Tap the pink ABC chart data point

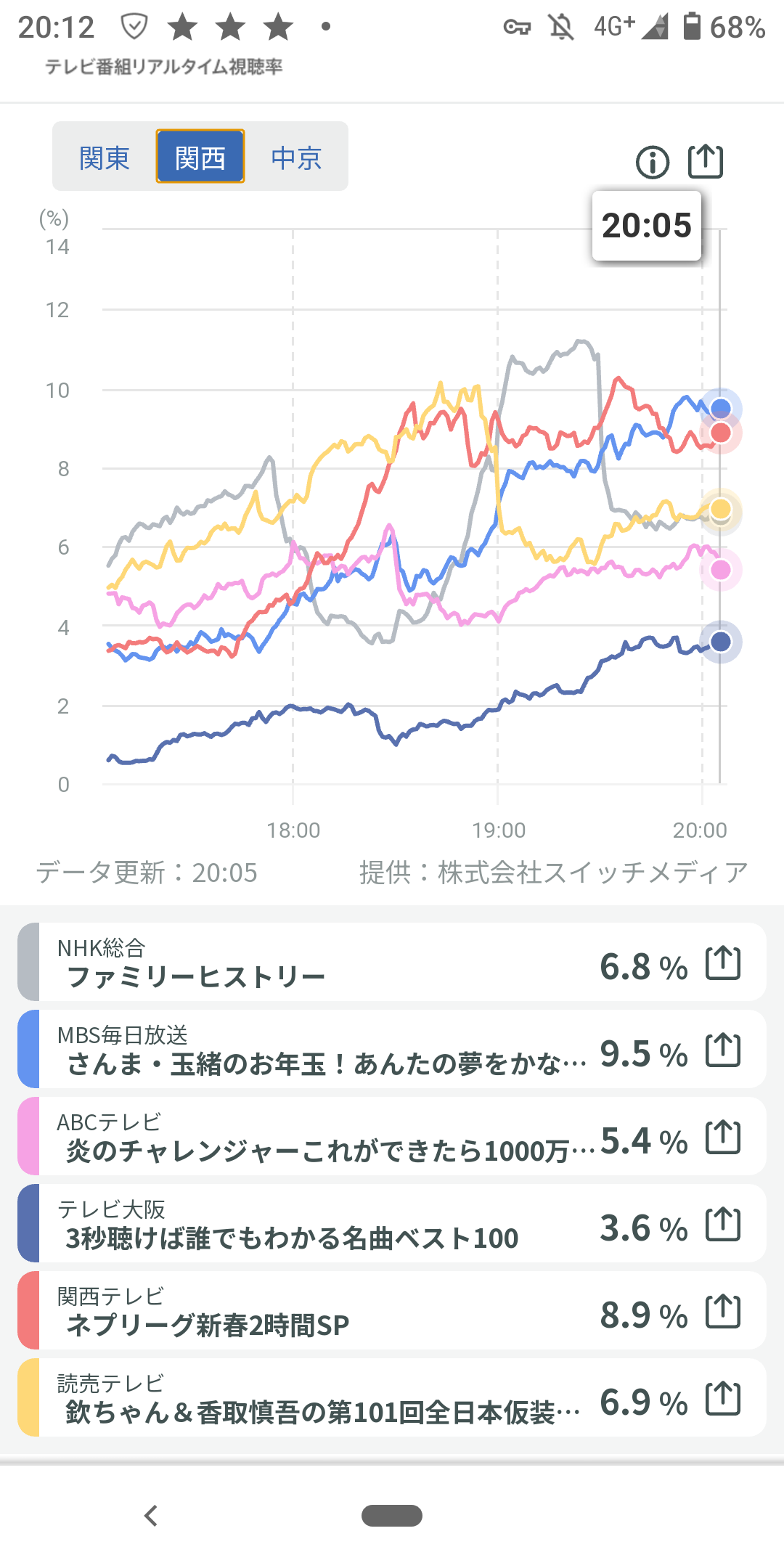pos(720,570)
